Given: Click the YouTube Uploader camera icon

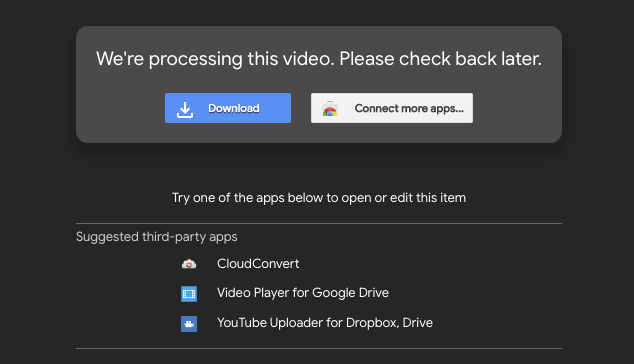Looking at the screenshot, I should [189, 324].
